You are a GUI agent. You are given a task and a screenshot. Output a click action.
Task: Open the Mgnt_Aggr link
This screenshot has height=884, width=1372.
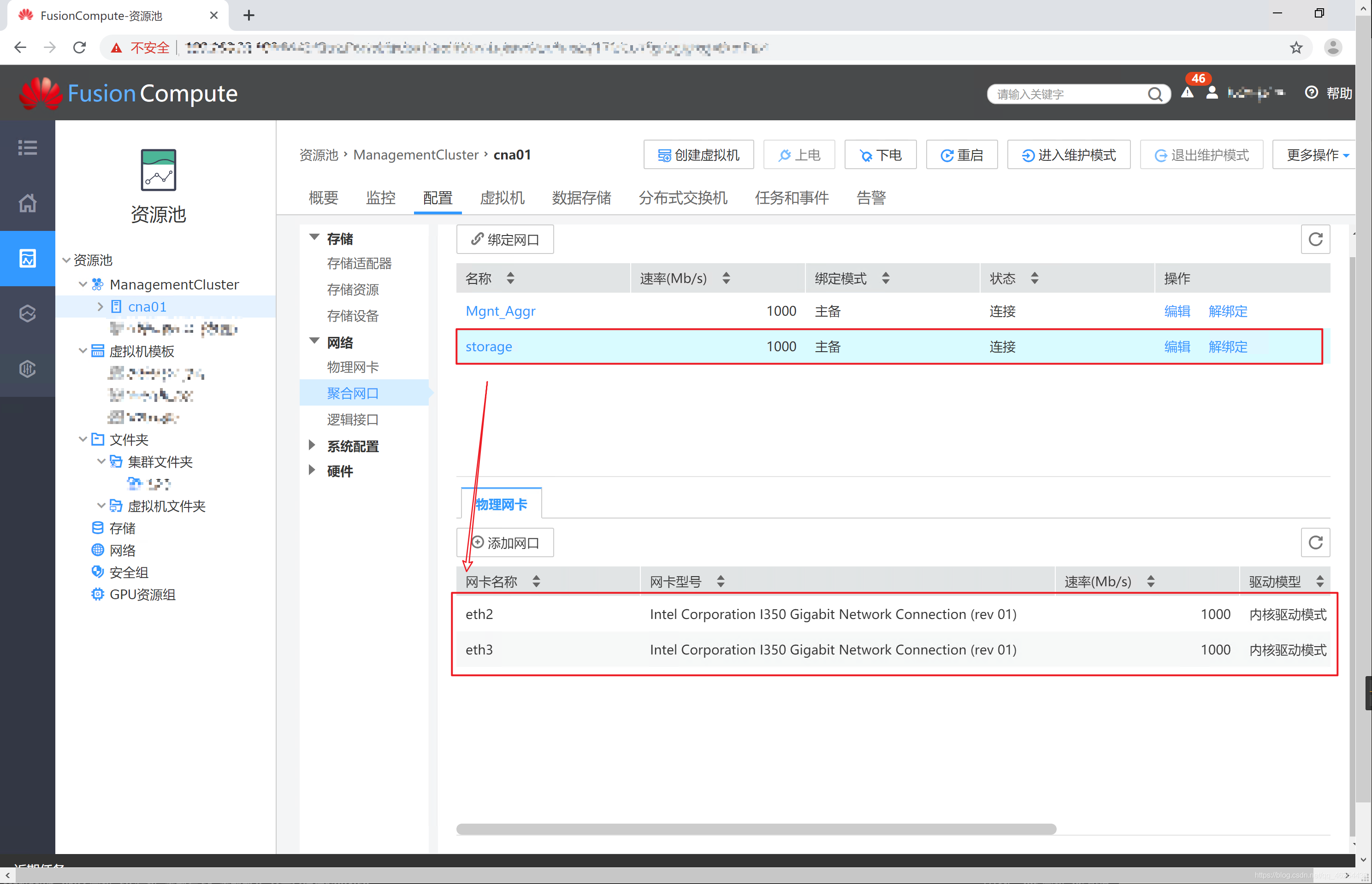click(x=501, y=311)
